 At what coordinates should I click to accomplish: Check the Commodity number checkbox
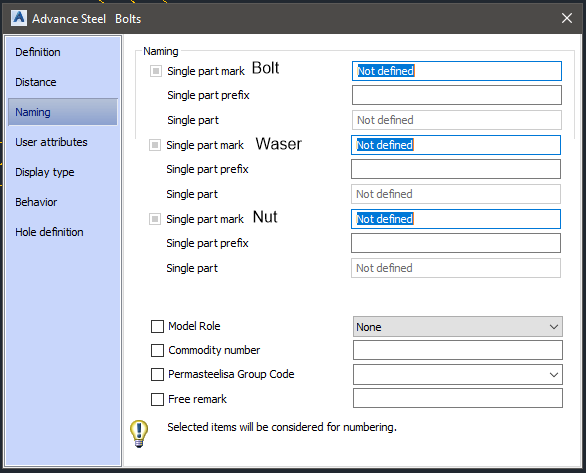coord(157,350)
